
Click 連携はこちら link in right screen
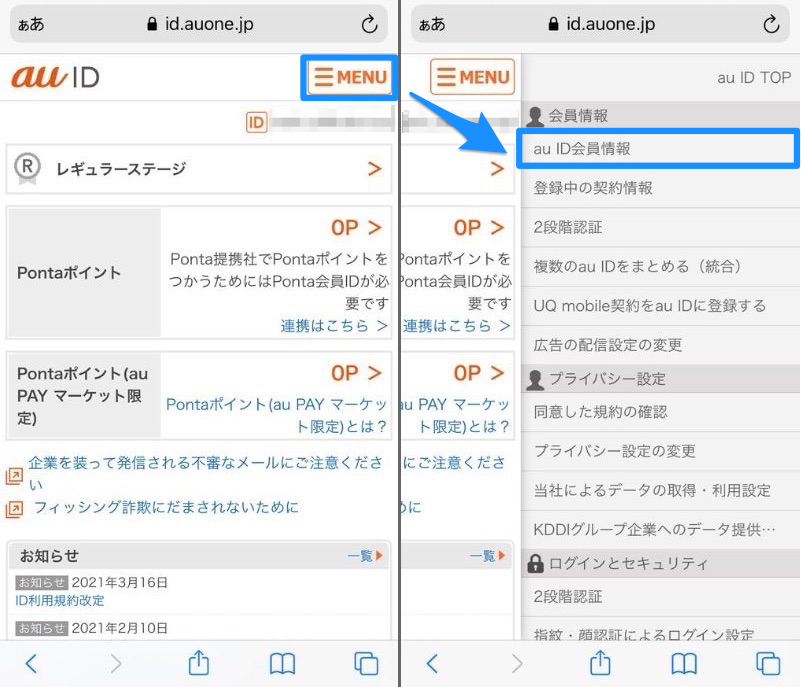click(x=456, y=325)
